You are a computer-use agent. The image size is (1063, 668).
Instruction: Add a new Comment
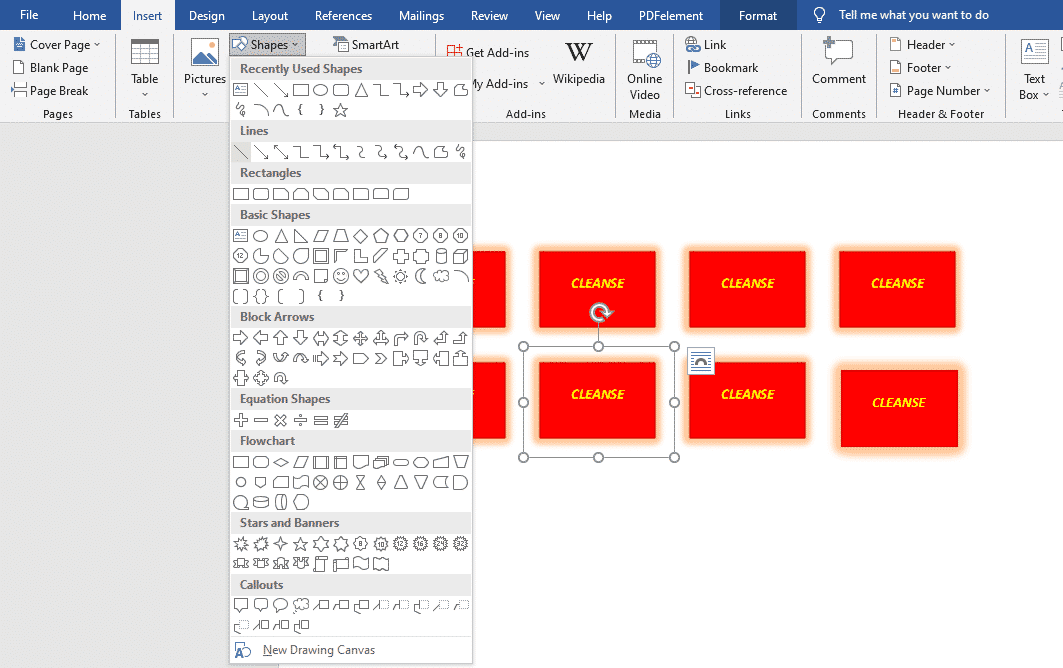pyautogui.click(x=838, y=62)
